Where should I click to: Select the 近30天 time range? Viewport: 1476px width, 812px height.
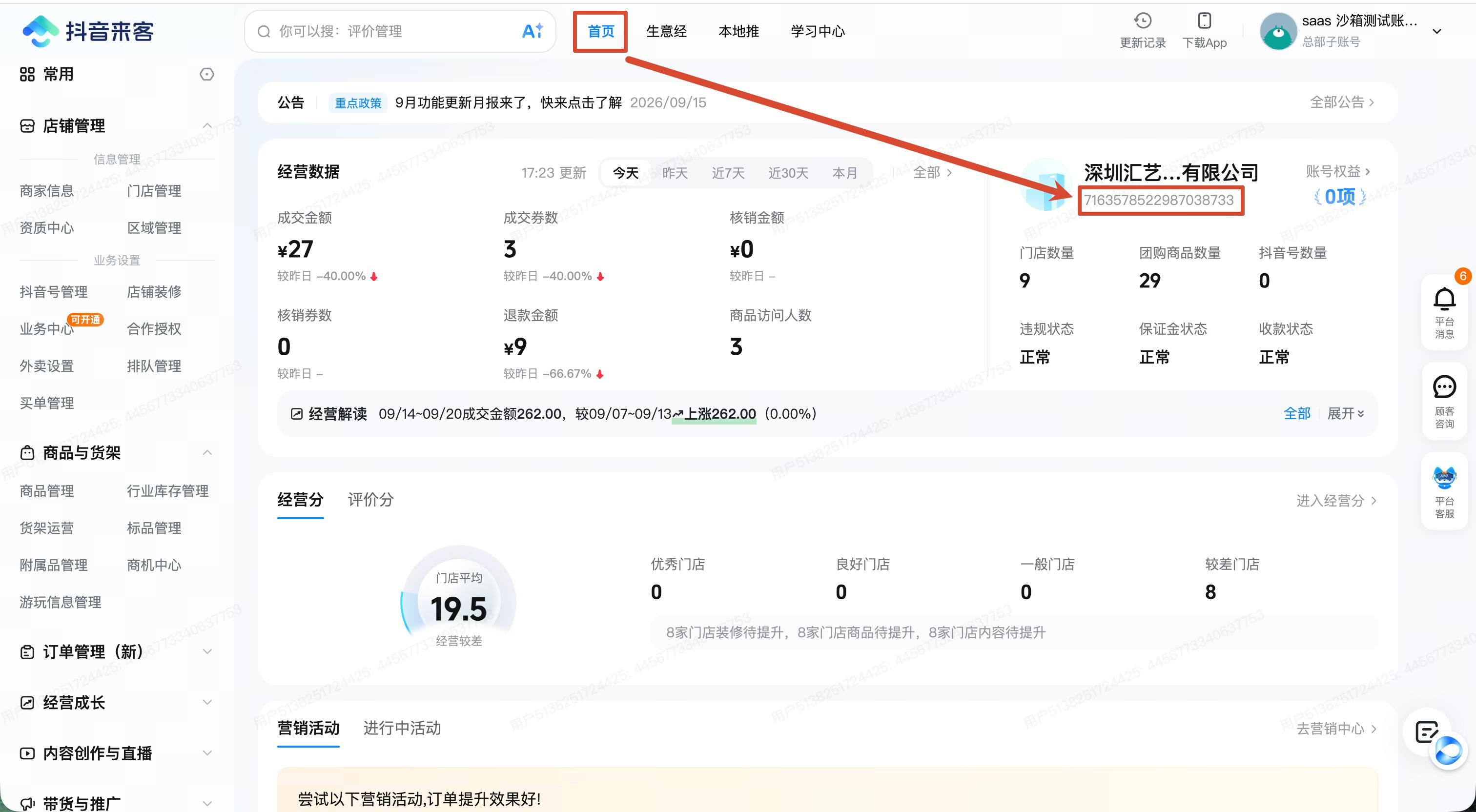(788, 172)
